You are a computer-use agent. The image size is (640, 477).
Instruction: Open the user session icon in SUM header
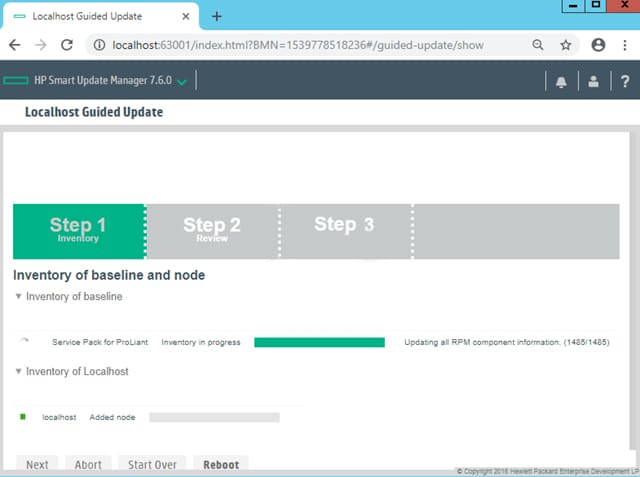tap(593, 82)
